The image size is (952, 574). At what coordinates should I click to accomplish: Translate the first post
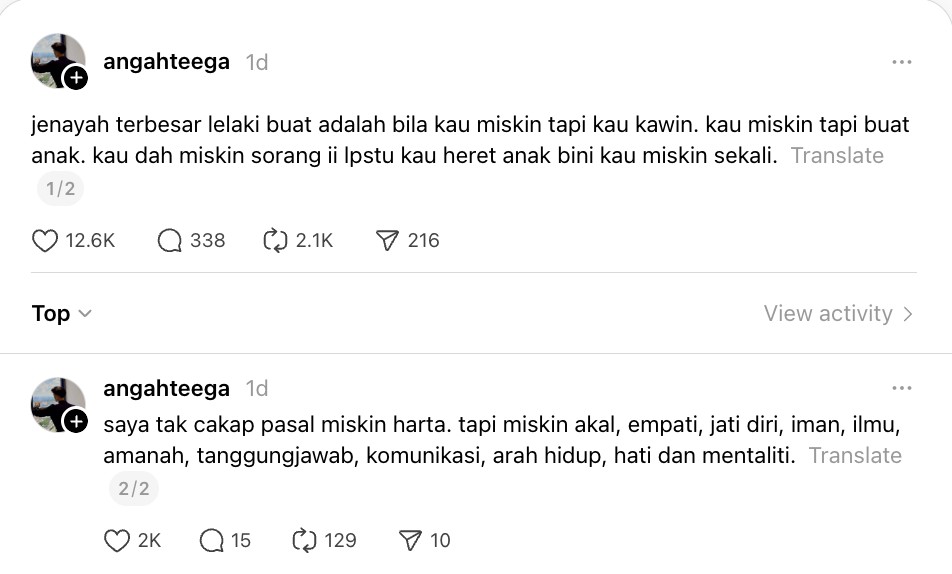point(837,156)
